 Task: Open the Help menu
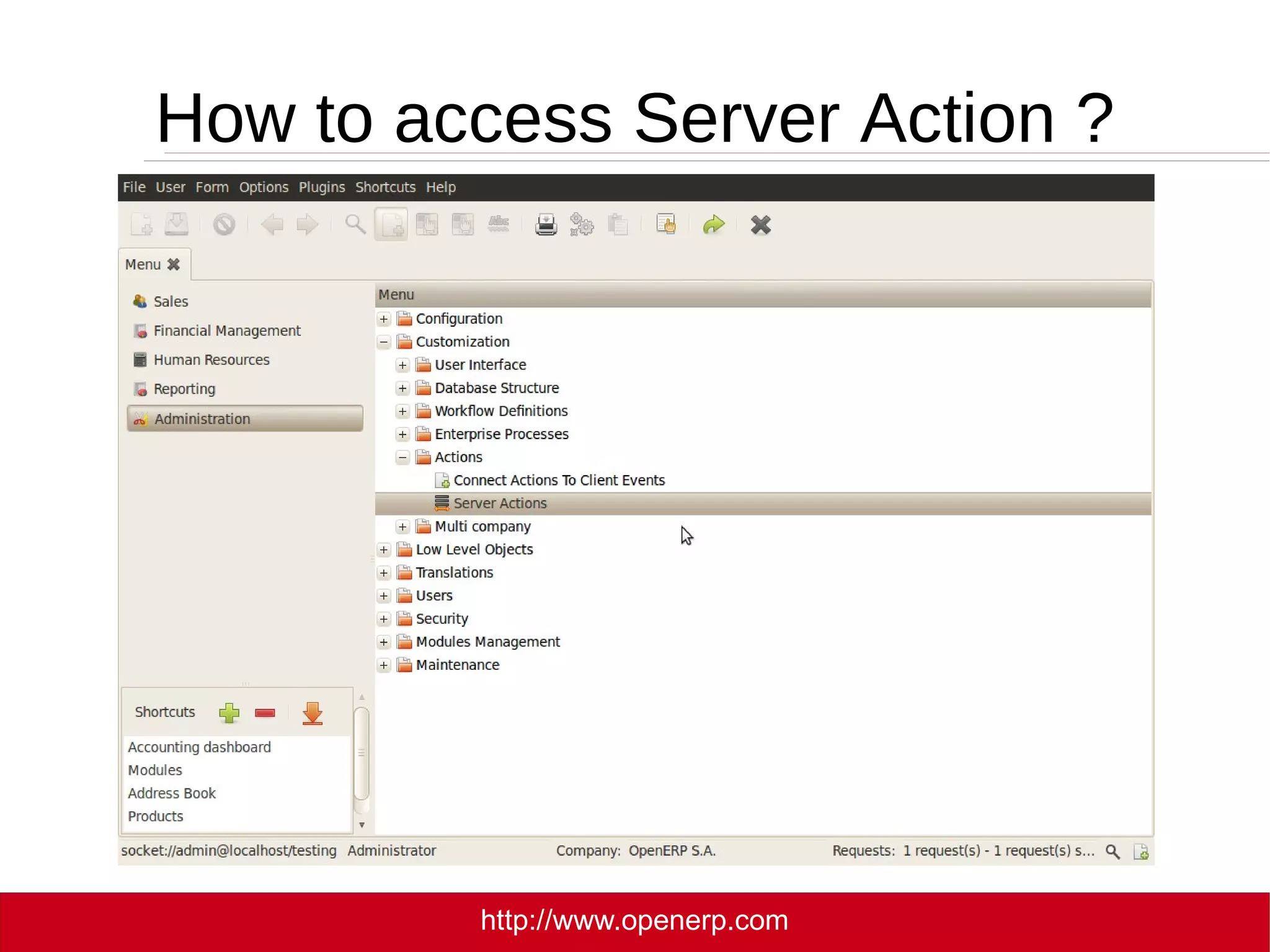(441, 187)
